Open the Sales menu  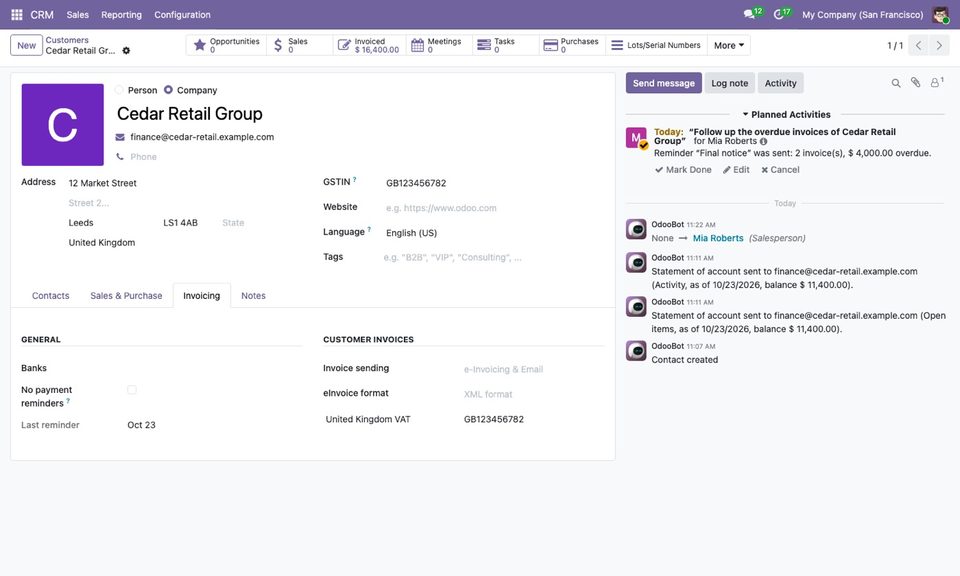coord(78,15)
